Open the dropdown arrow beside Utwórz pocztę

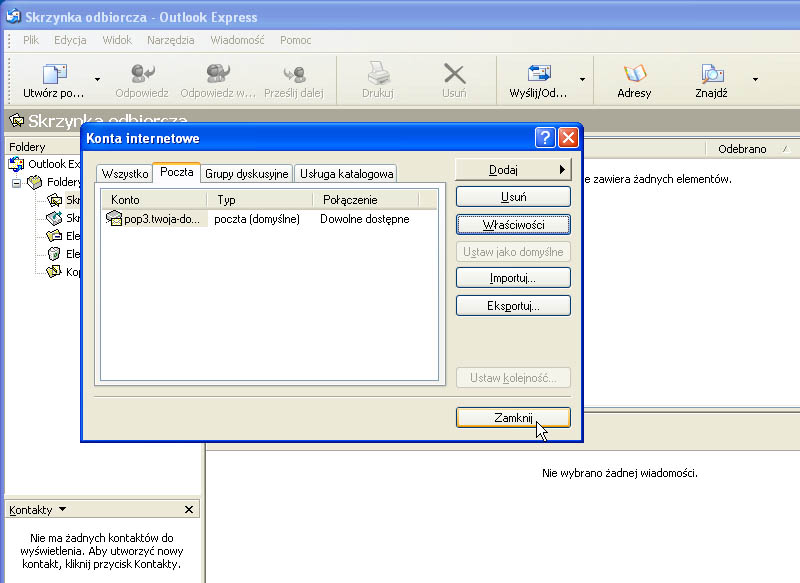click(97, 80)
